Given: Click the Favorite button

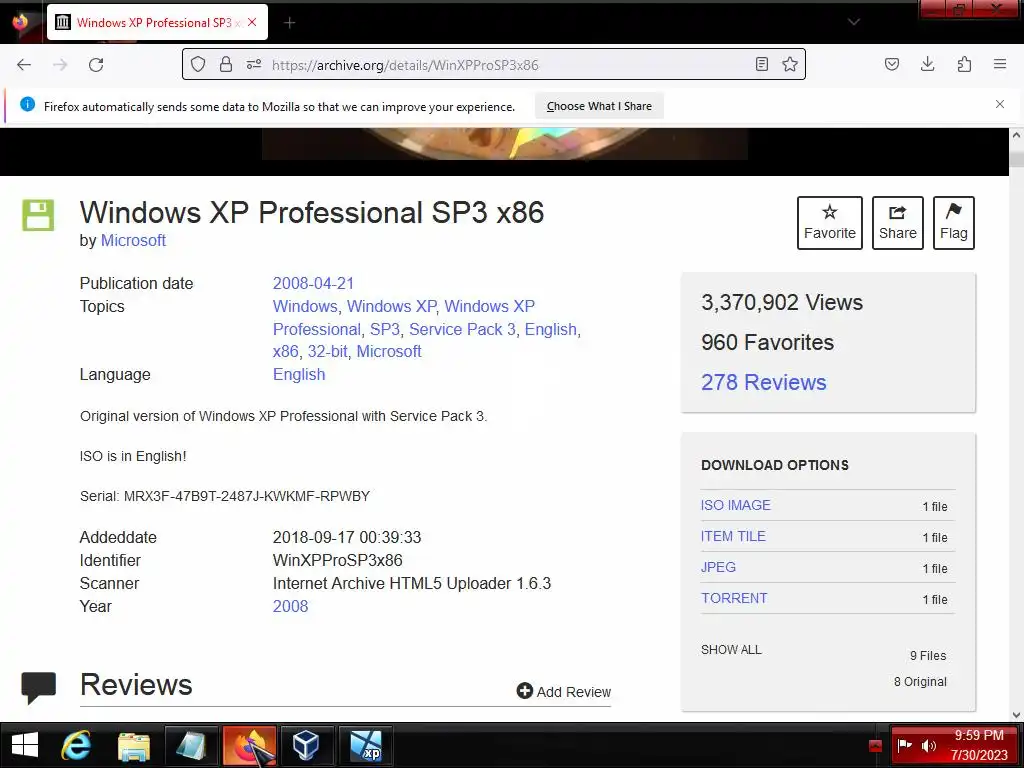Looking at the screenshot, I should [829, 223].
